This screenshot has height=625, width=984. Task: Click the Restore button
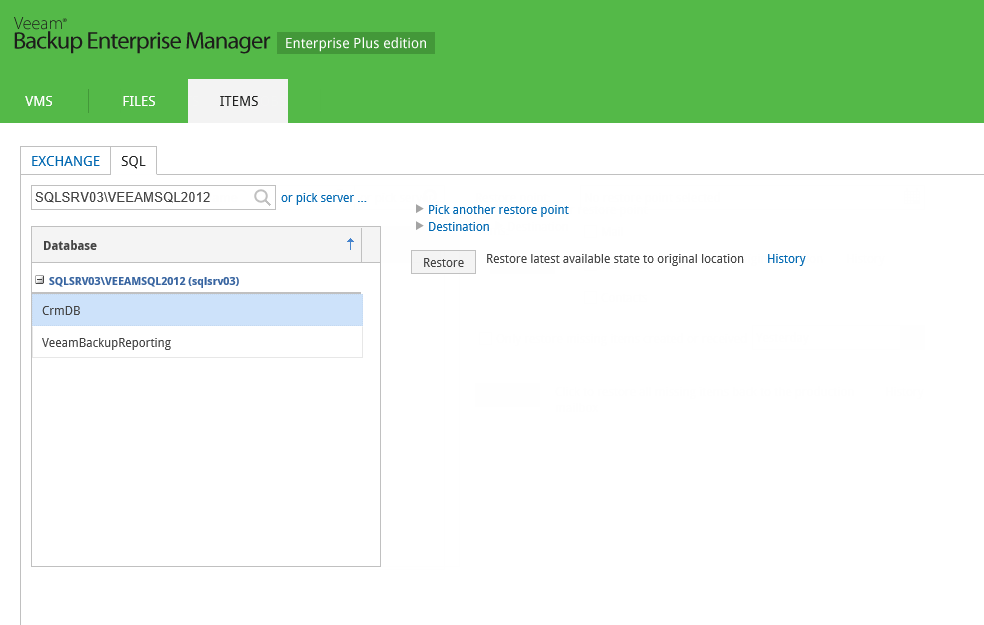(x=443, y=262)
